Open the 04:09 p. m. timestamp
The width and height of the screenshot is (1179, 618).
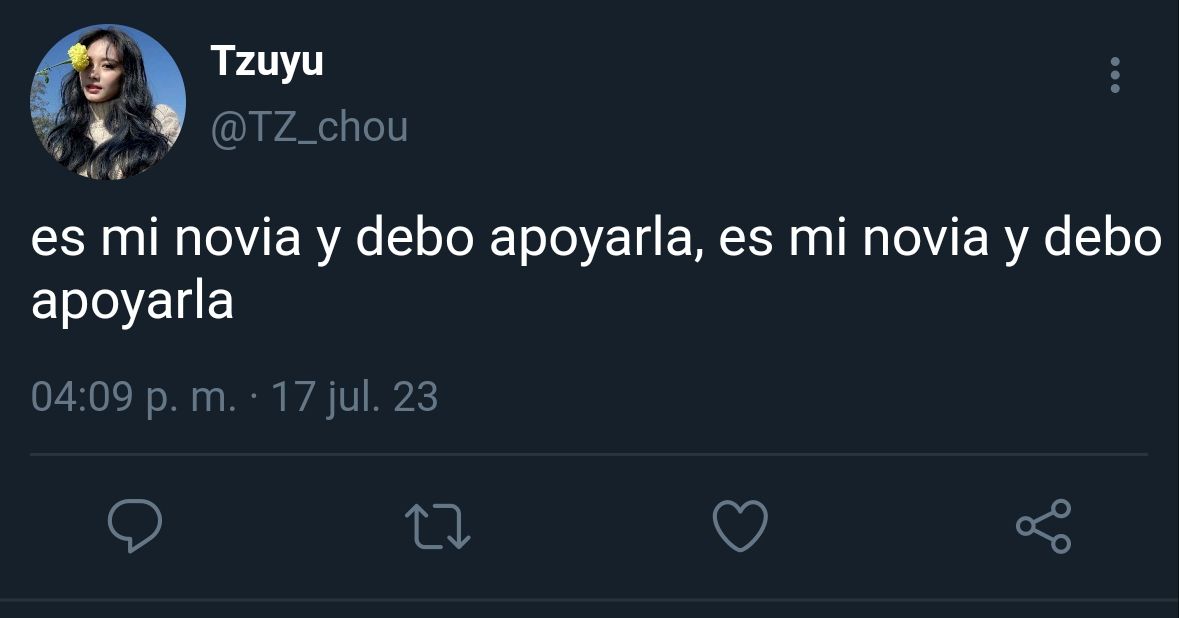pos(134,397)
